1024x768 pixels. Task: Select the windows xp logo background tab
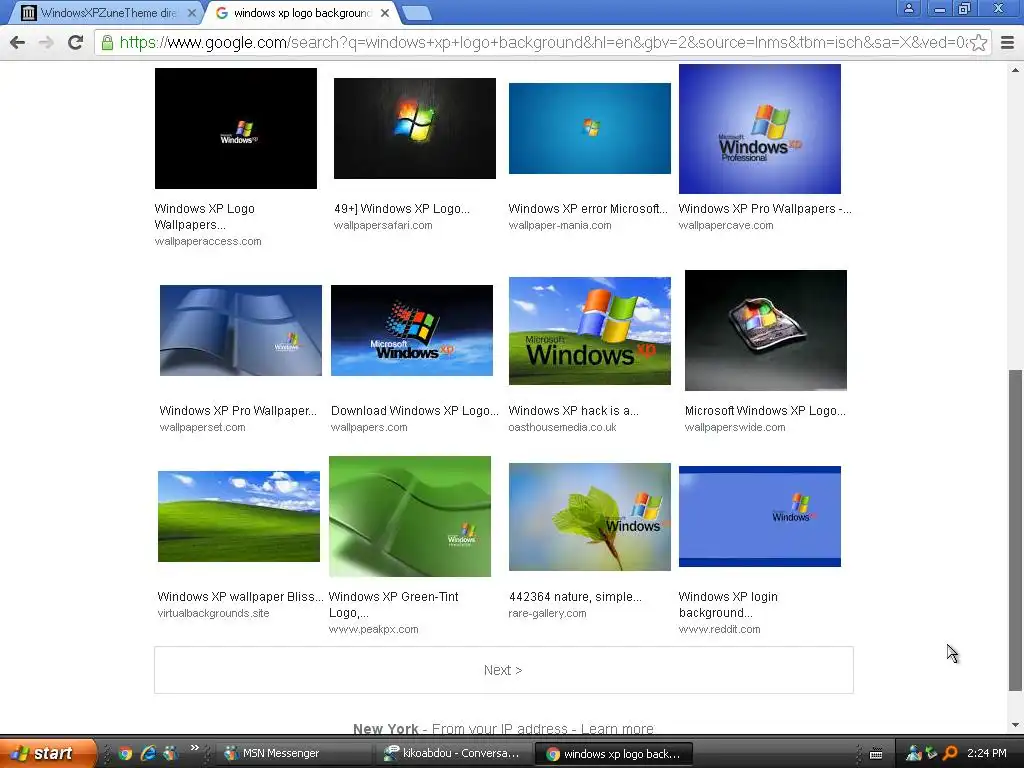pyautogui.click(x=302, y=13)
